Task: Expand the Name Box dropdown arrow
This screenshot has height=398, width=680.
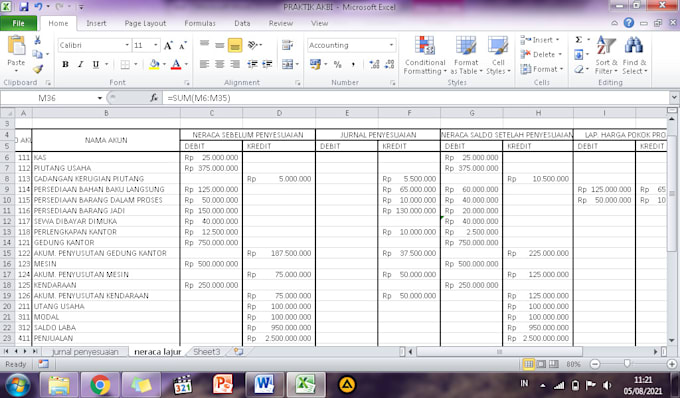Action: 99,98
